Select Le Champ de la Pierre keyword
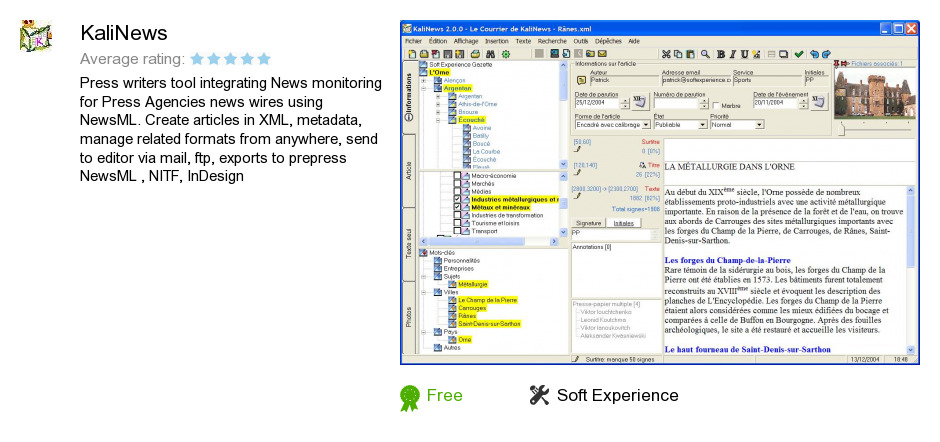 487,299
